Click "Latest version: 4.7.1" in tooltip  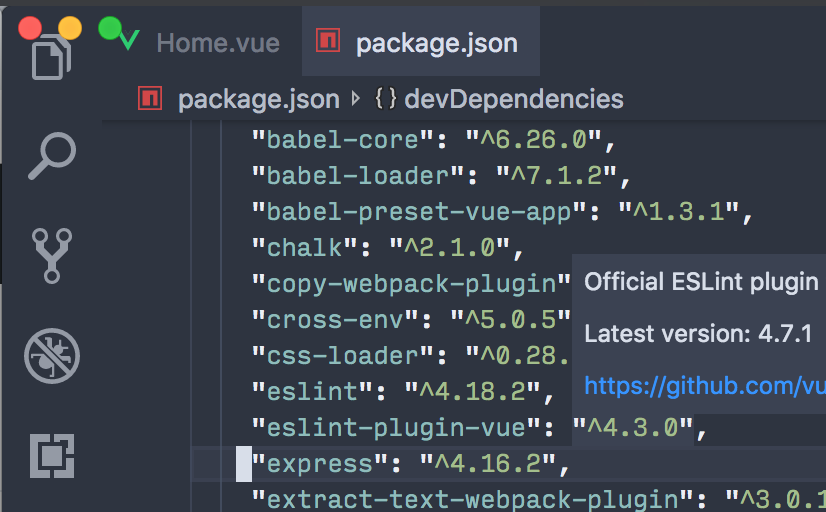[x=698, y=333]
